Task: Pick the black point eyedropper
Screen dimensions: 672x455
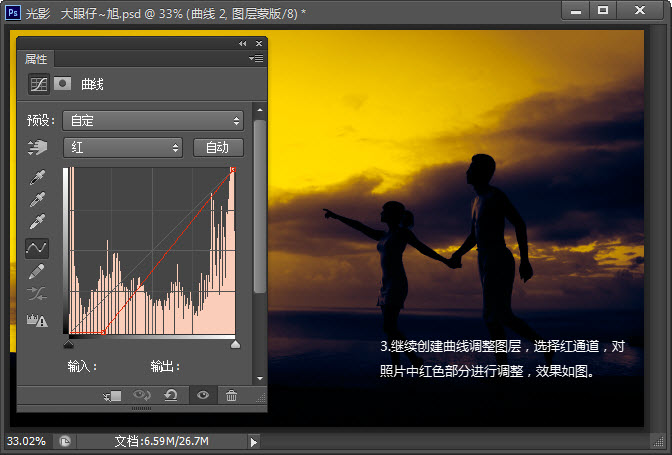Action: [x=37, y=177]
